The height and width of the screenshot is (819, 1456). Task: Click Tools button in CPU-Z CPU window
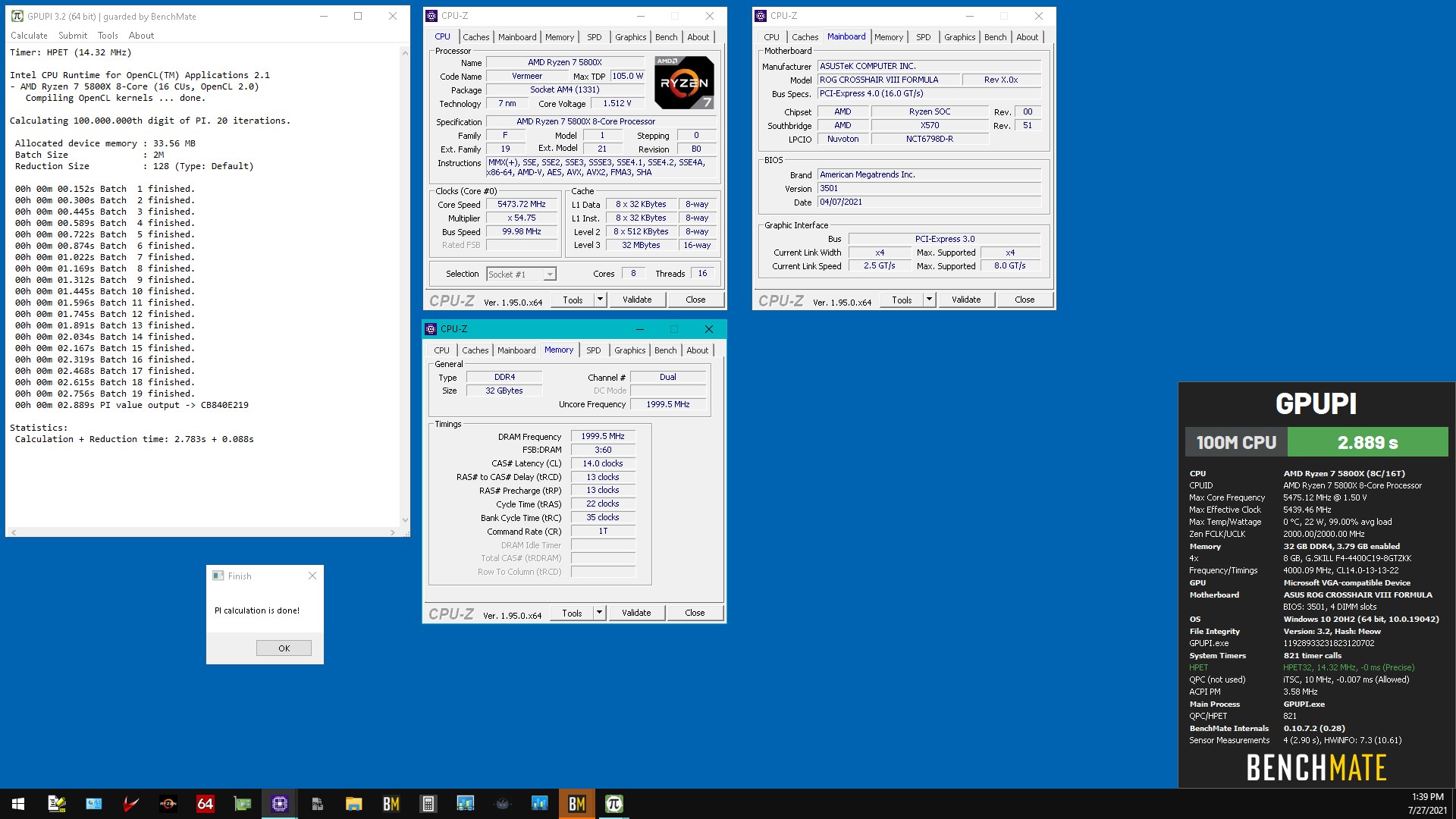point(573,300)
